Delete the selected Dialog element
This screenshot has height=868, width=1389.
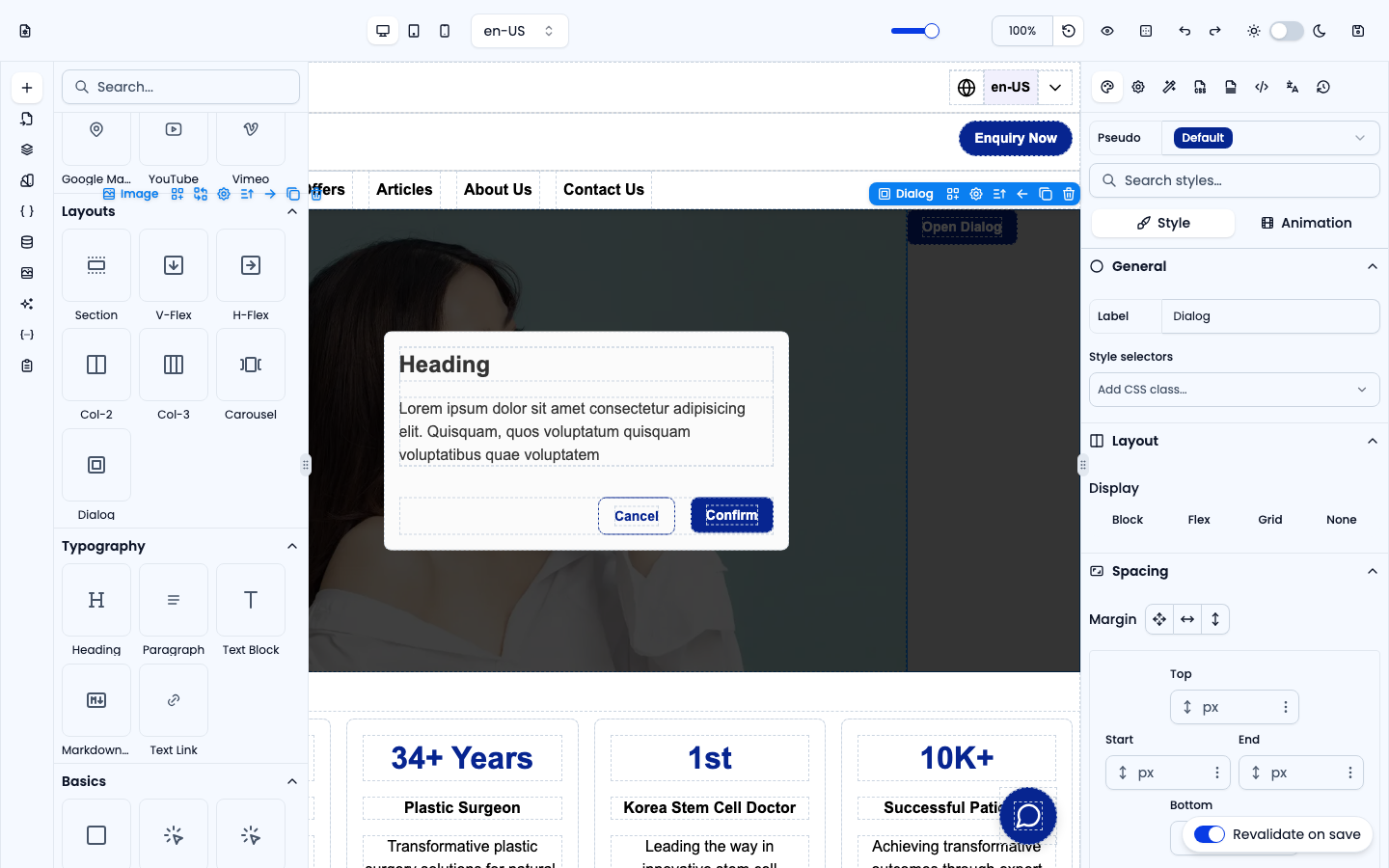(x=1069, y=194)
